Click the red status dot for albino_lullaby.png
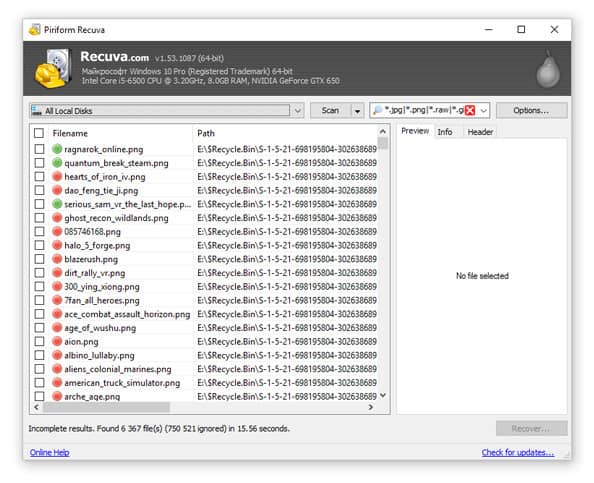The width and height of the screenshot is (594, 483). [x=57, y=355]
